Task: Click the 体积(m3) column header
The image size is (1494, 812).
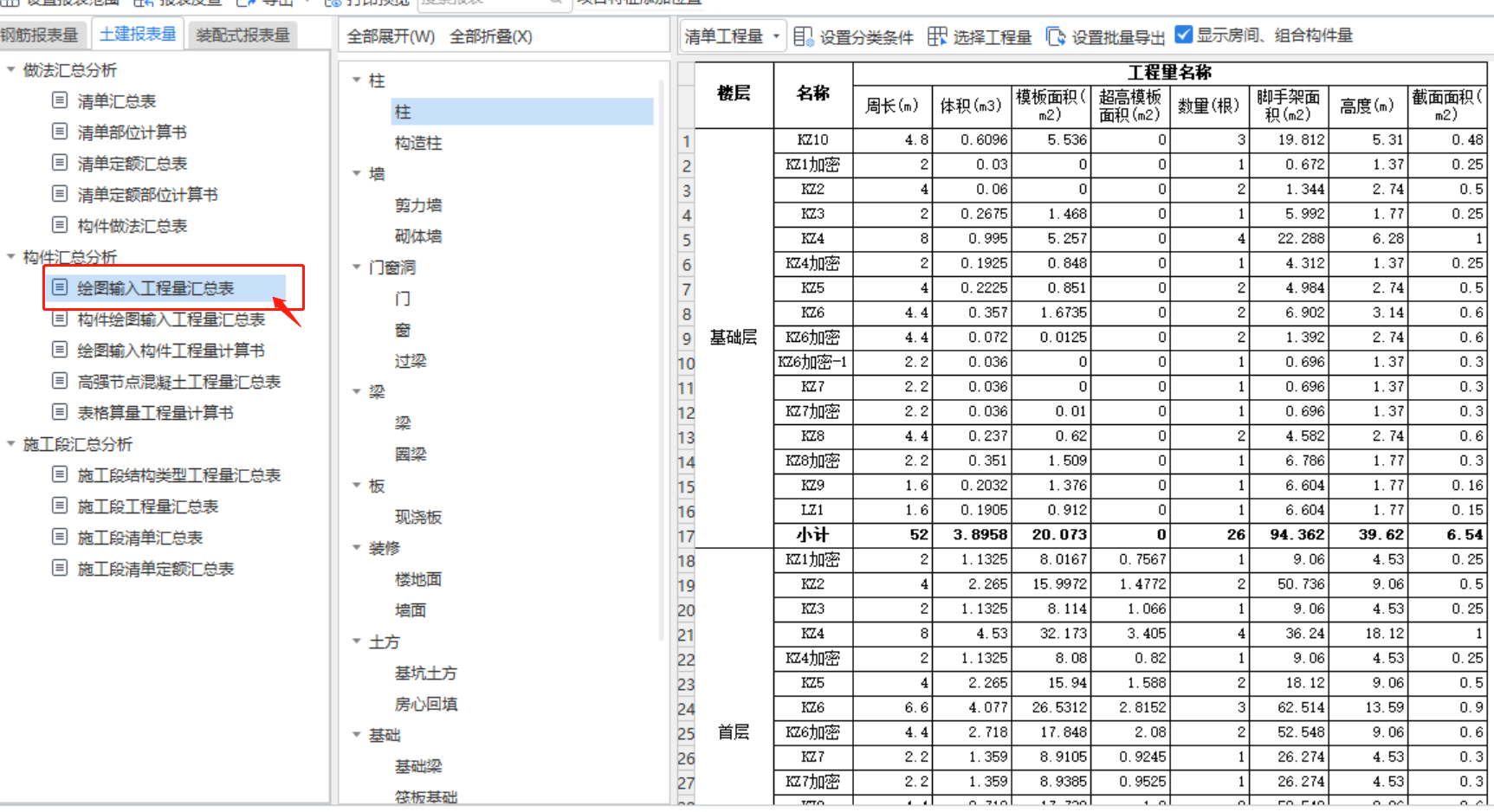Action: (x=972, y=106)
